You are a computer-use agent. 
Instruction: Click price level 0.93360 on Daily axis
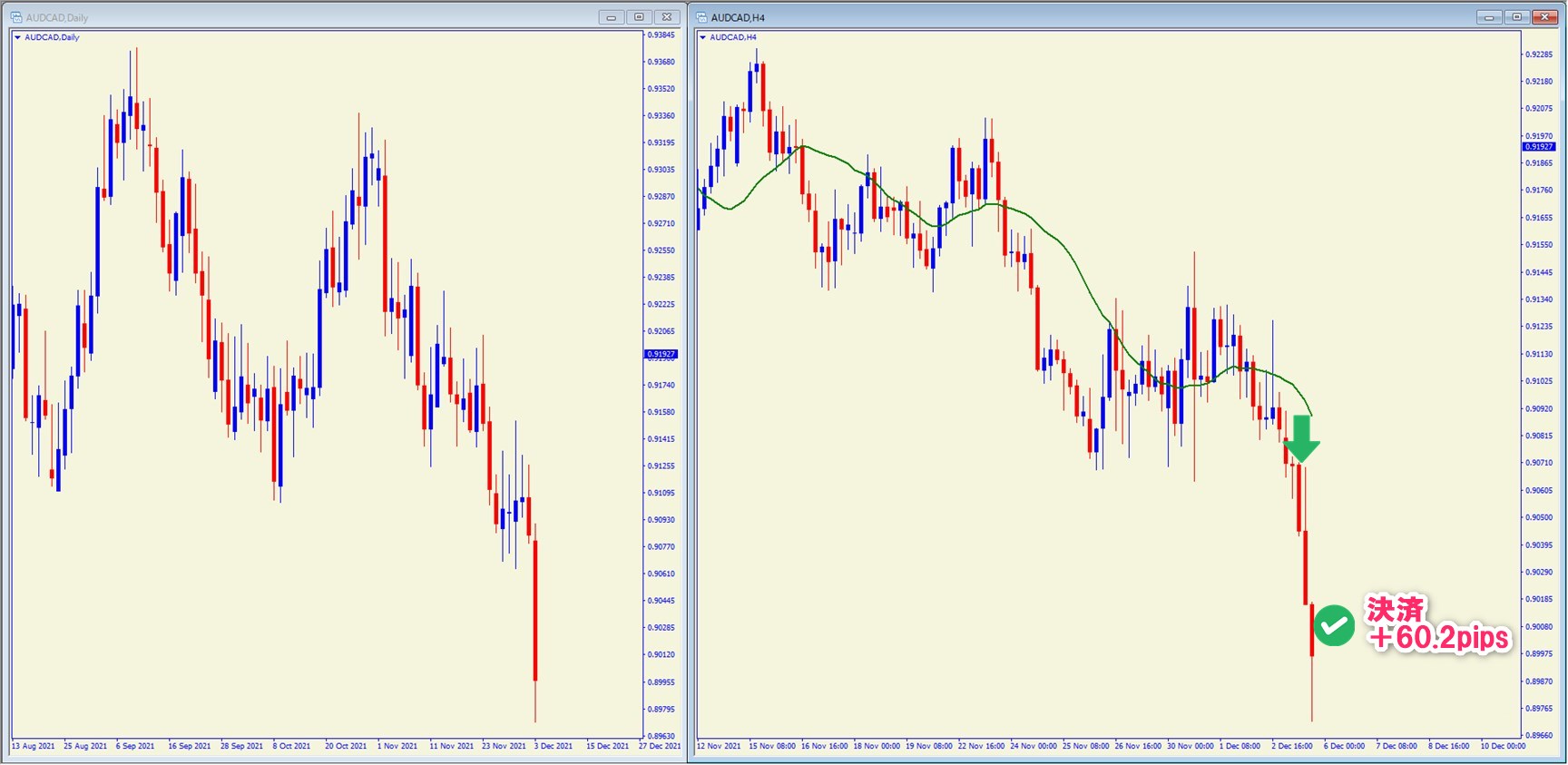click(661, 115)
